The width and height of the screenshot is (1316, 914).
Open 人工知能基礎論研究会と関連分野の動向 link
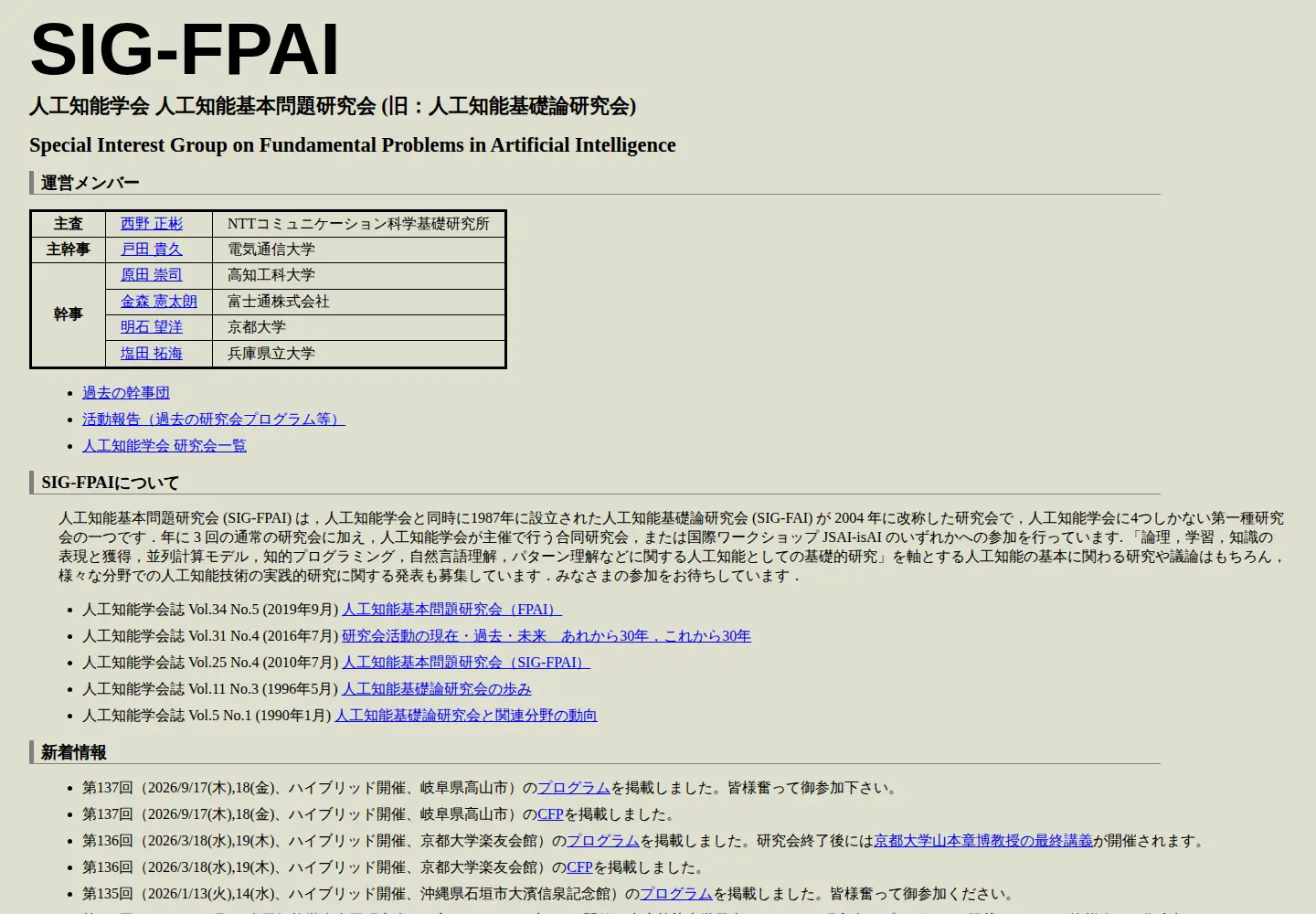point(466,716)
